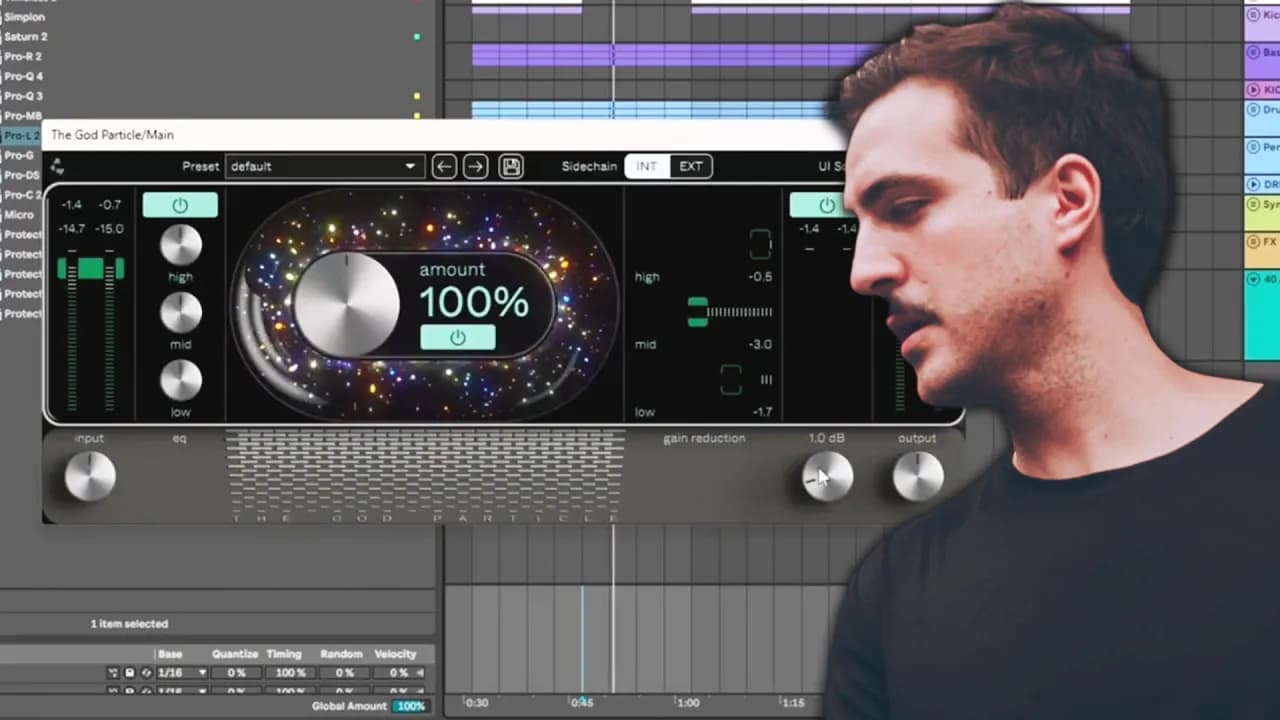Select Micro in the browser list
This screenshot has width=1280, height=720.
tap(19, 215)
